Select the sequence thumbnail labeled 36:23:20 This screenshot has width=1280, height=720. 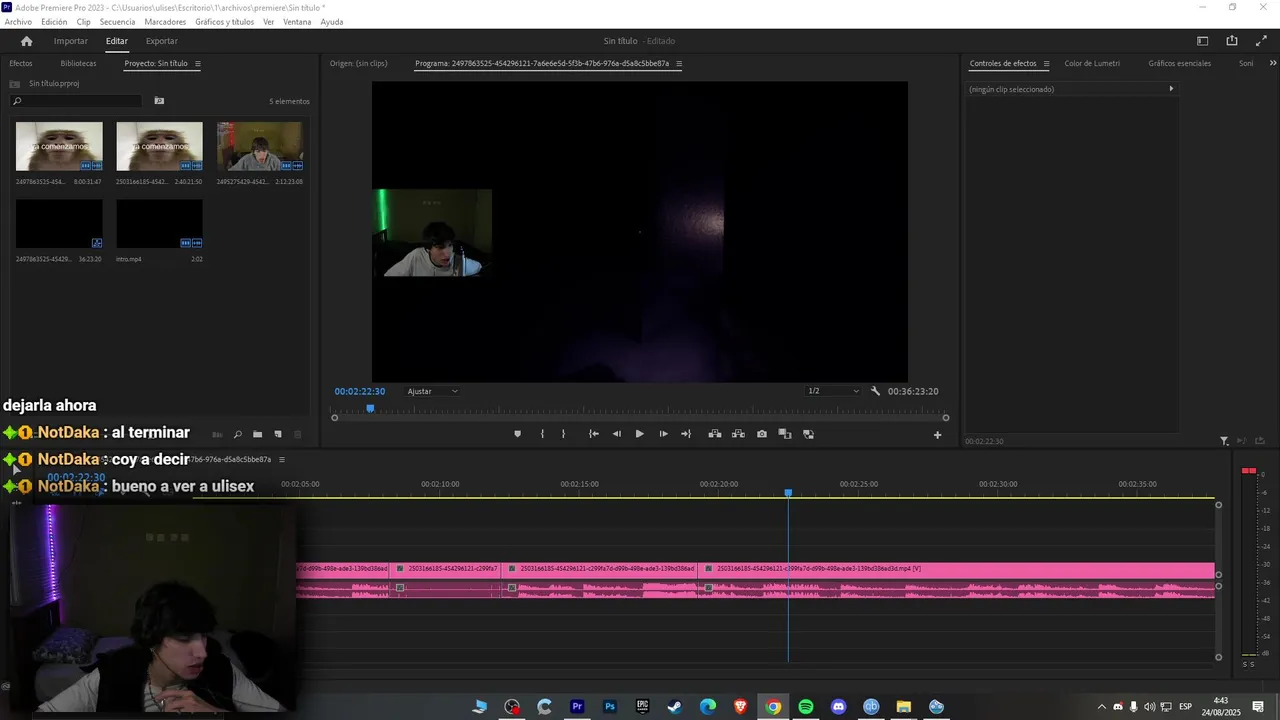[x=59, y=224]
